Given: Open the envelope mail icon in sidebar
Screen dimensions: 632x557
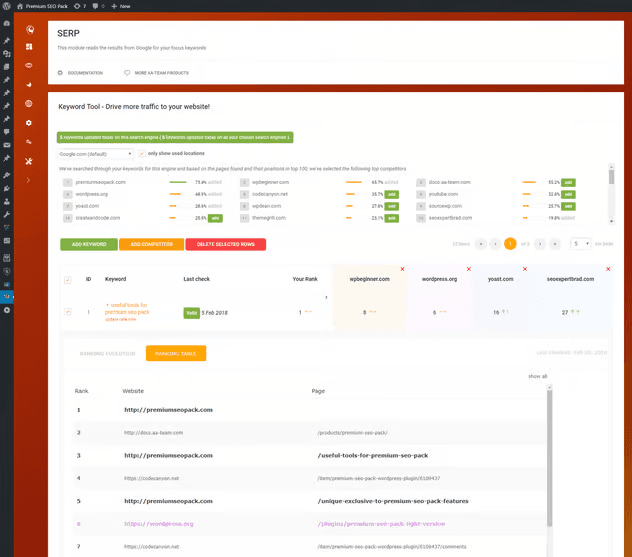Looking at the screenshot, I should click(x=7, y=145).
